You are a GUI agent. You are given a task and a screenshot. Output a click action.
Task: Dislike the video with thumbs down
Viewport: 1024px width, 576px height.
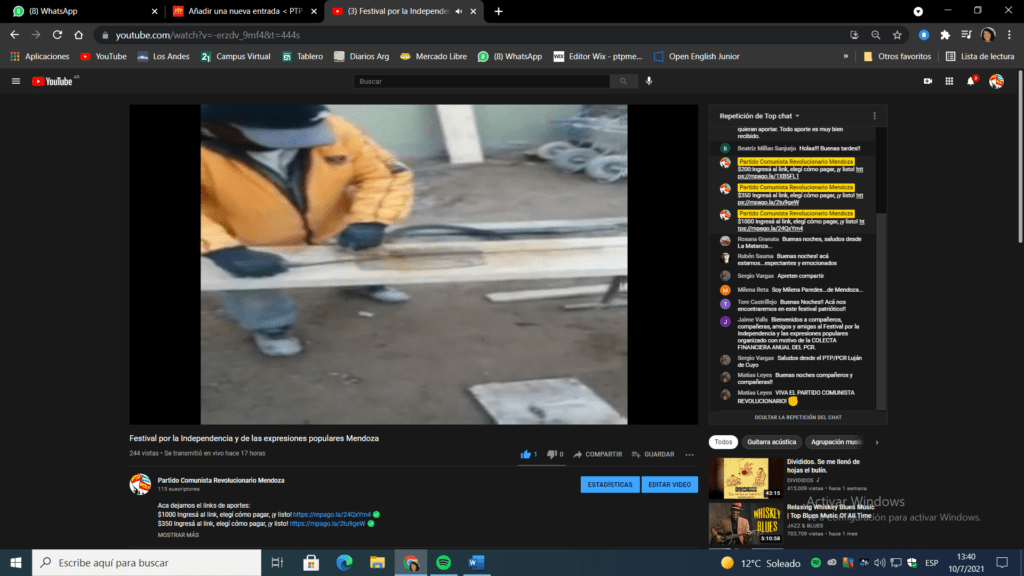pos(549,454)
